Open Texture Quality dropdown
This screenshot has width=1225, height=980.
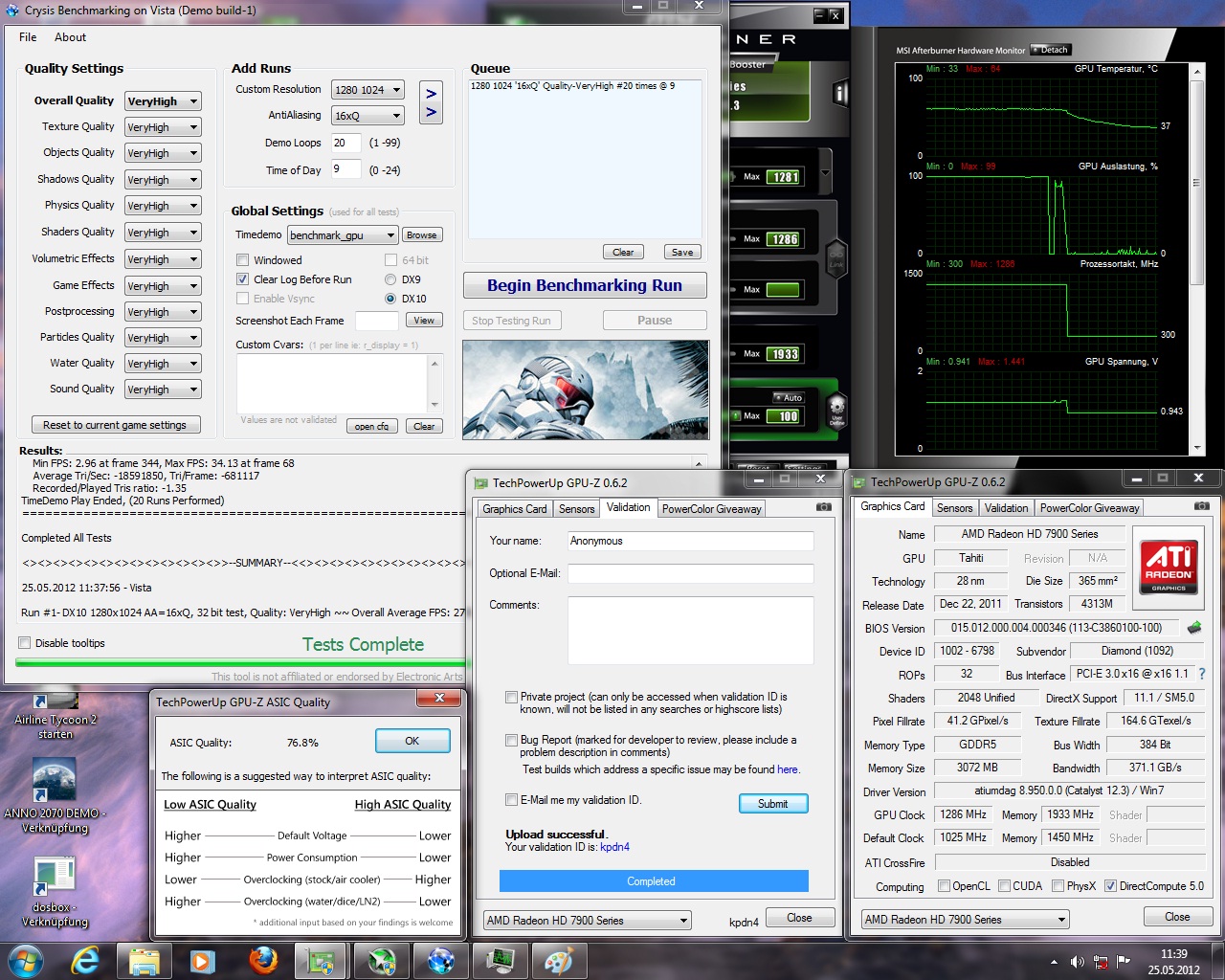click(163, 127)
